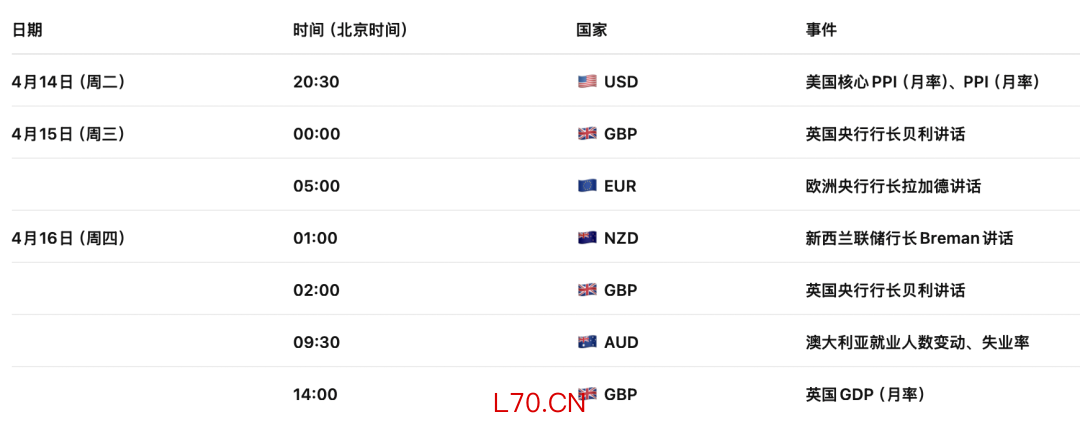Click the New Zealand flag beside NZD
Screen dimensions: 1080x423
(x=587, y=238)
